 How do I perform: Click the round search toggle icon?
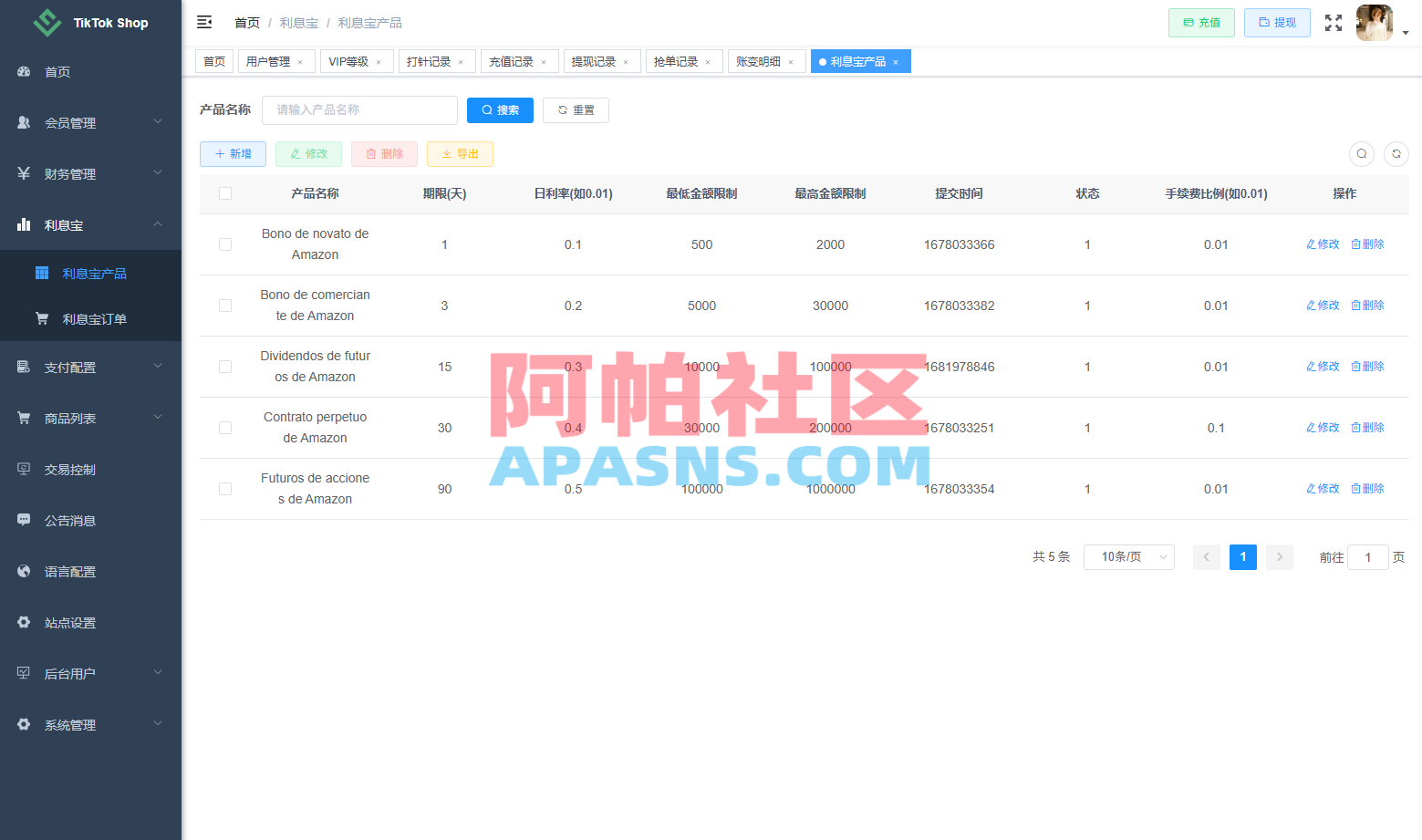click(1362, 154)
